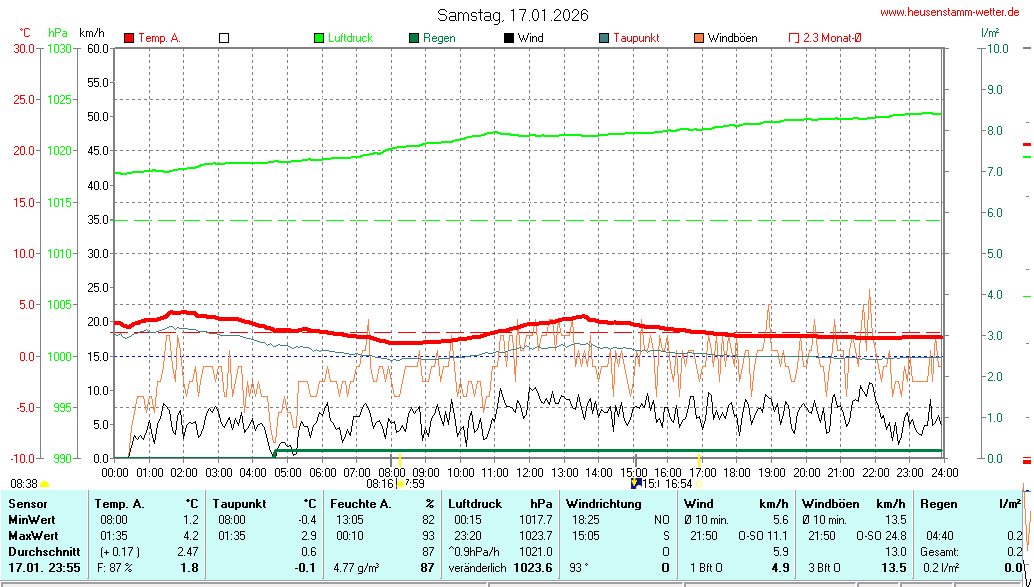Select the Windrichtung column header
This screenshot has height=587, width=1034.
(597, 504)
